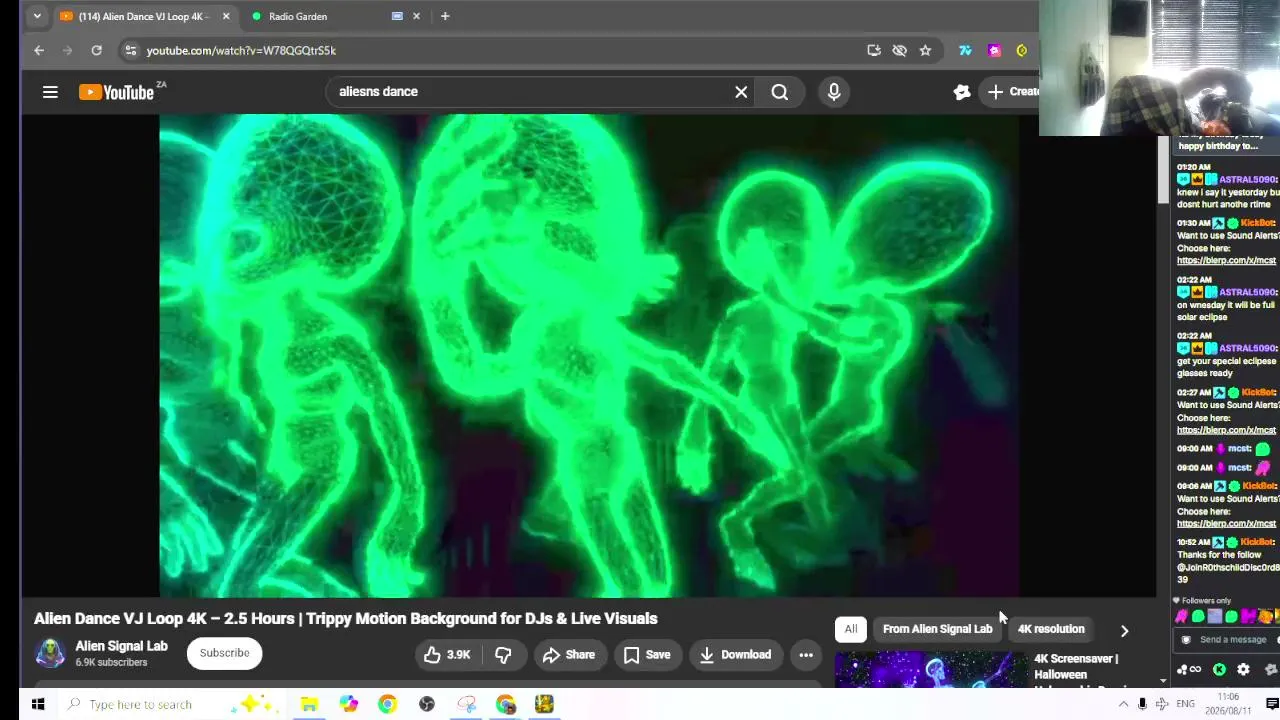The width and height of the screenshot is (1280, 720).
Task: Open the Snipping Tool from the taskbar
Action: pyautogui.click(x=466, y=705)
